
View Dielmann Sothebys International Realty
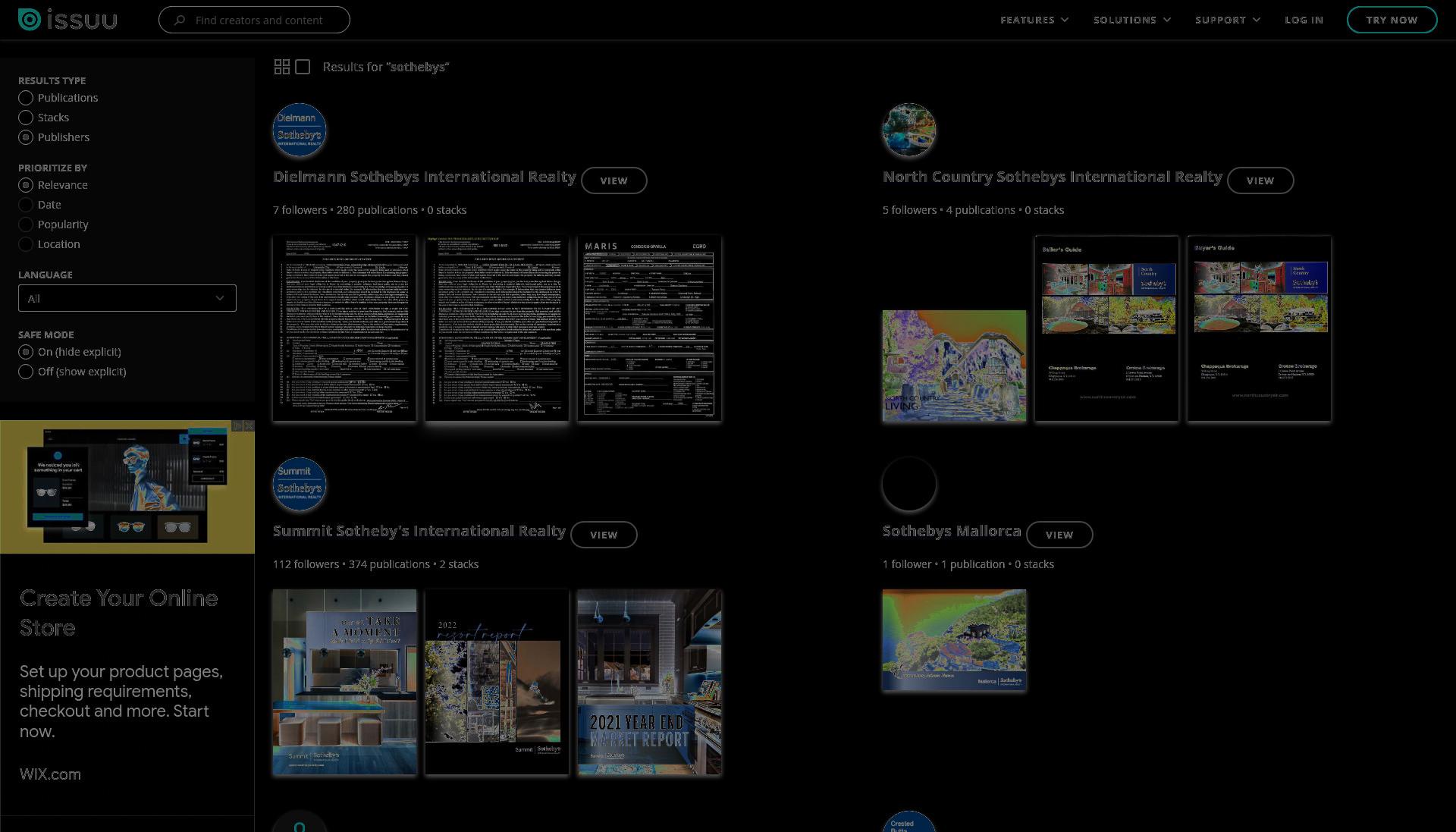click(x=613, y=181)
